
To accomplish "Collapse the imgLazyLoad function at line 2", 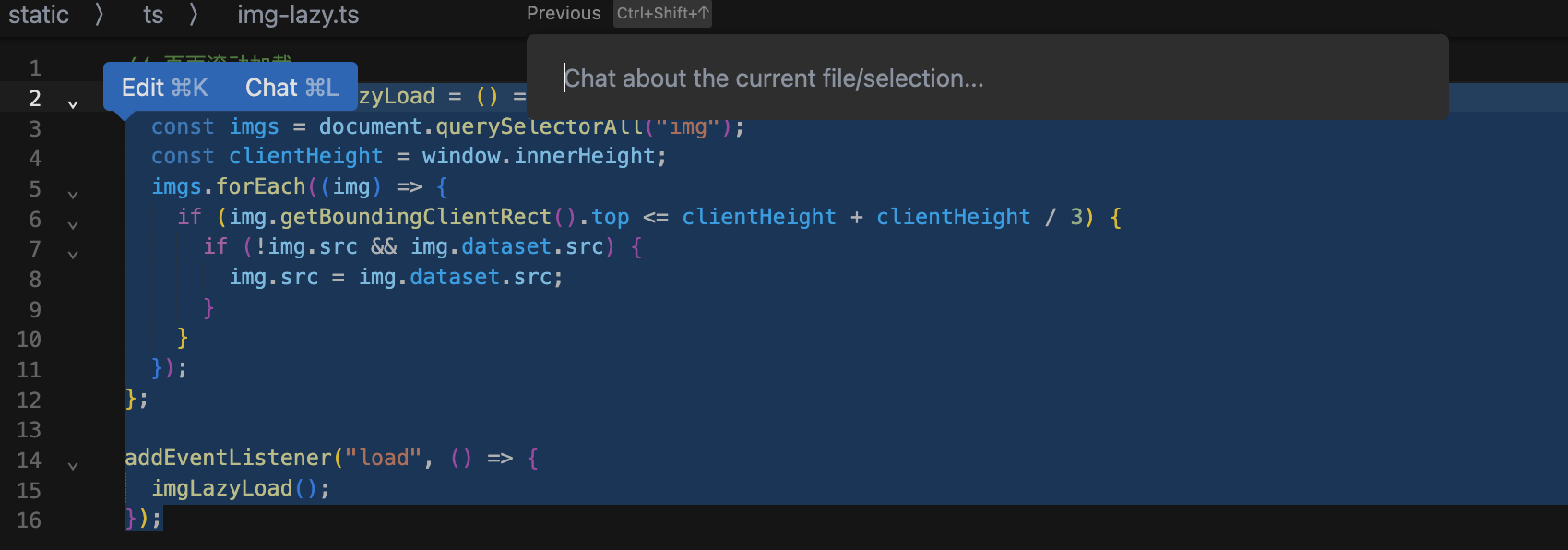I will tap(73, 104).
